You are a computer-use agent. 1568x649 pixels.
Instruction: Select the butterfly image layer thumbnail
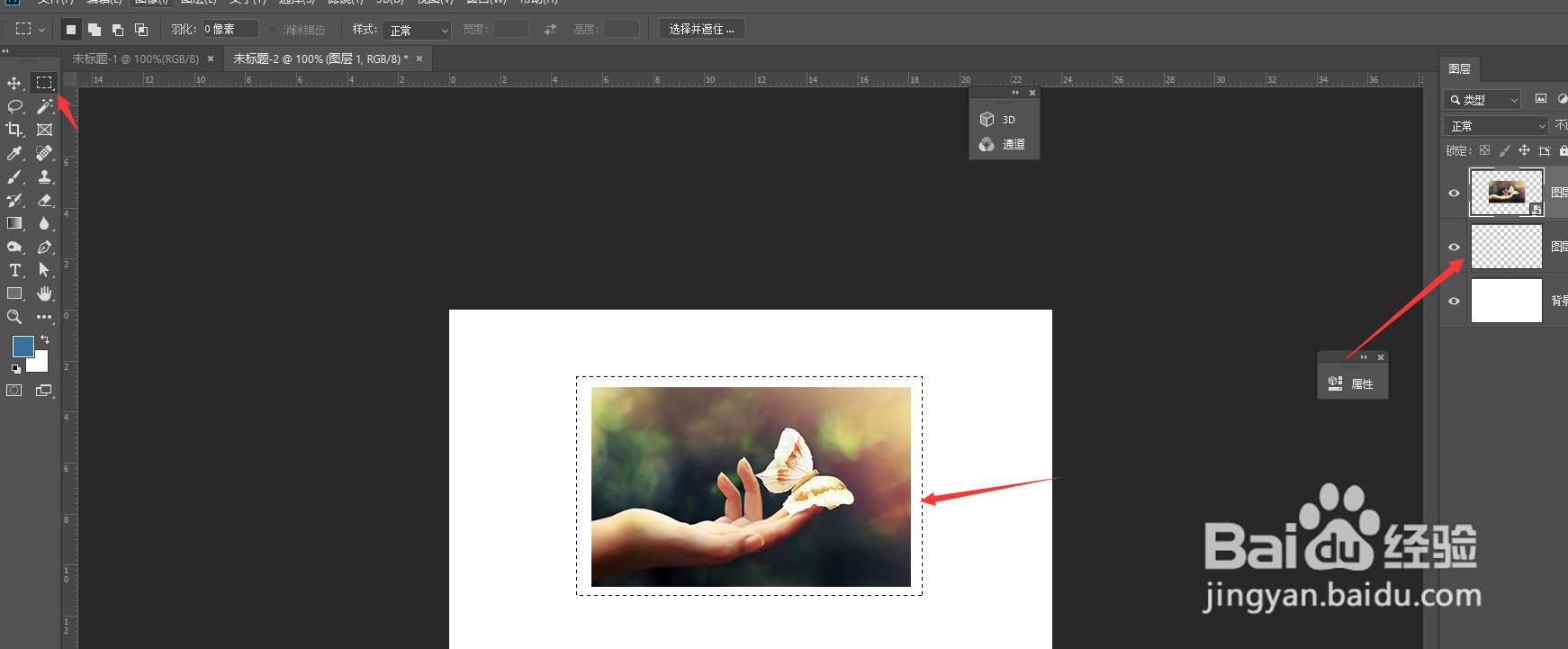point(1506,193)
